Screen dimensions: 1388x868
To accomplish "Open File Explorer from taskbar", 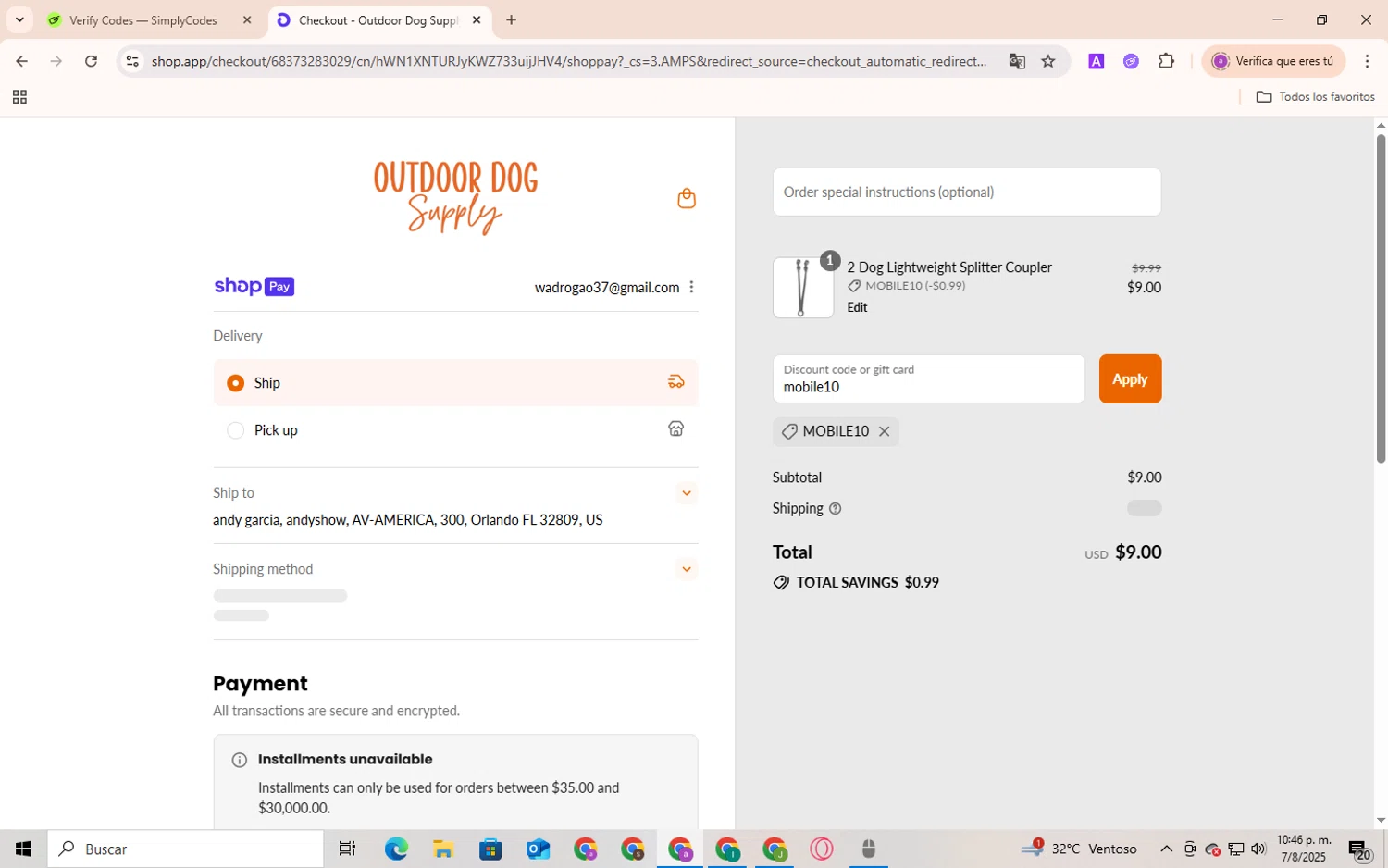I will coord(442,849).
